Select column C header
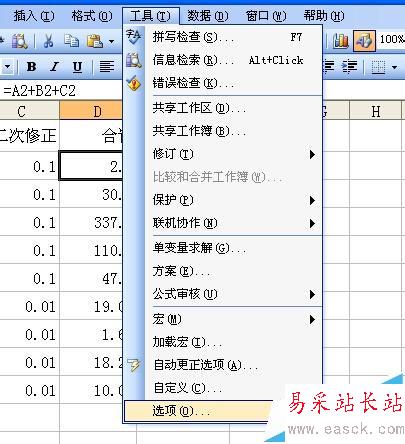 click(x=29, y=111)
